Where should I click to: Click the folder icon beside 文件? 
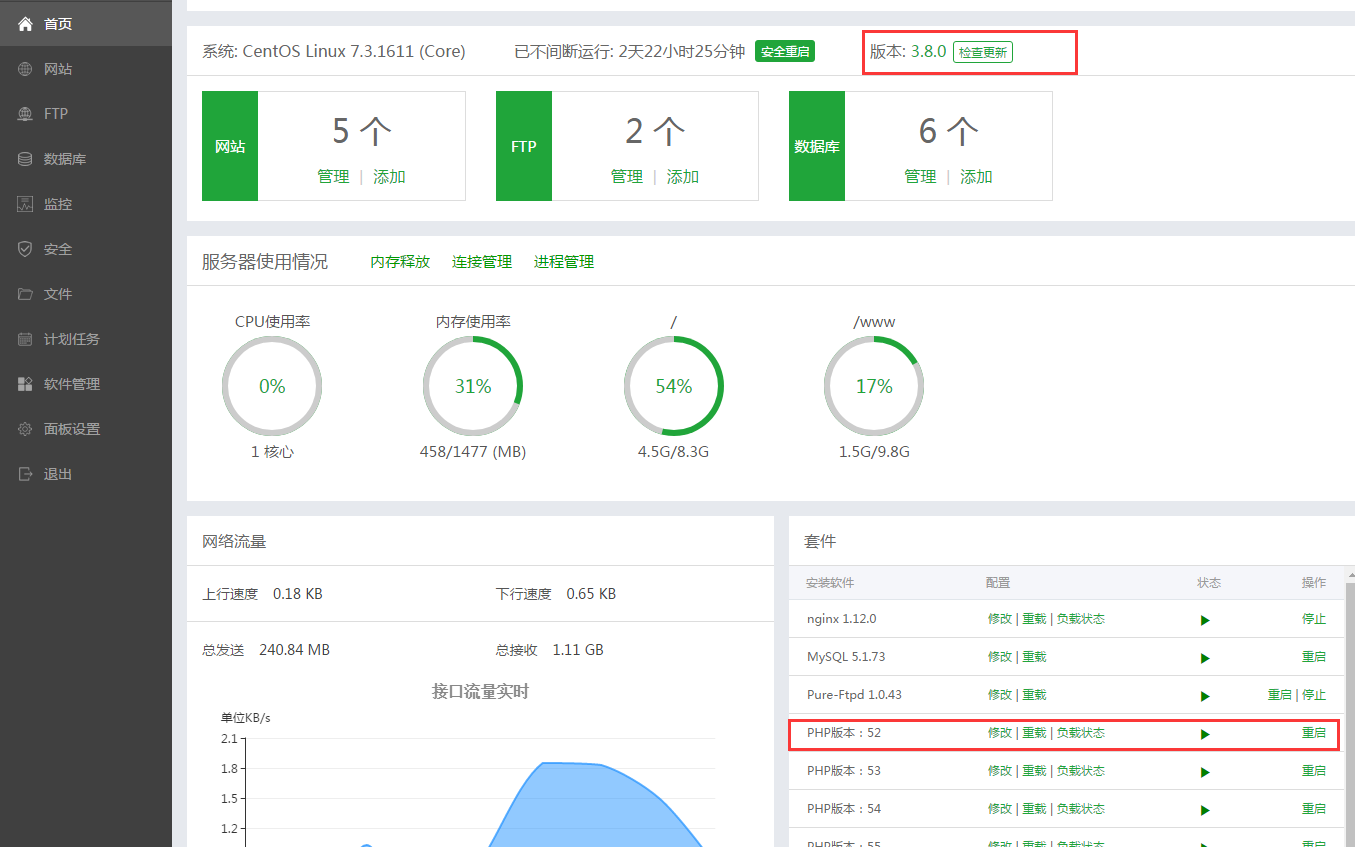click(x=25, y=294)
